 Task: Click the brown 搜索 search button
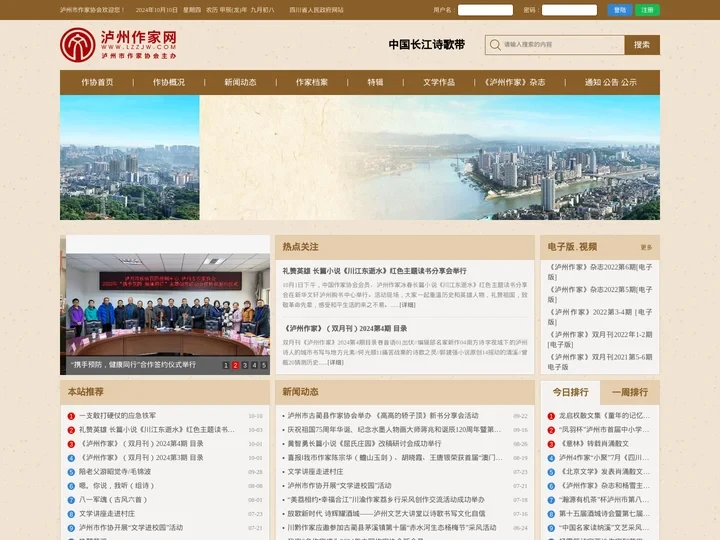[641, 45]
